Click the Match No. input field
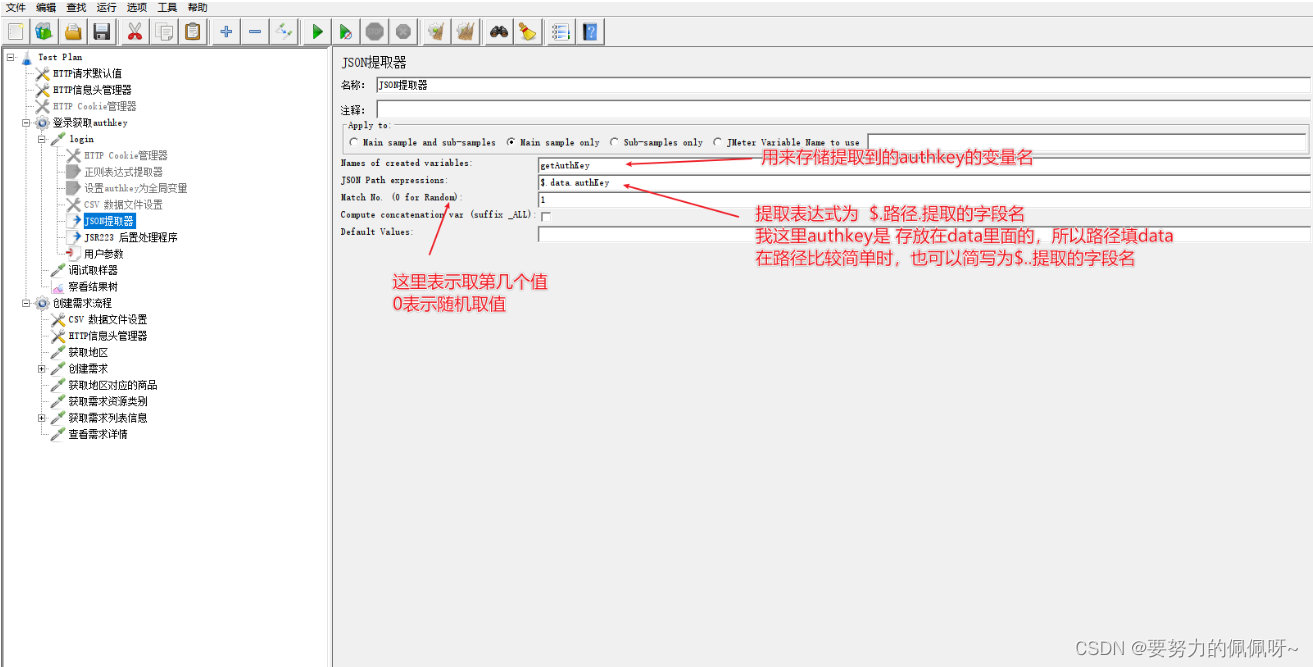The height and width of the screenshot is (667, 1313). click(924, 200)
